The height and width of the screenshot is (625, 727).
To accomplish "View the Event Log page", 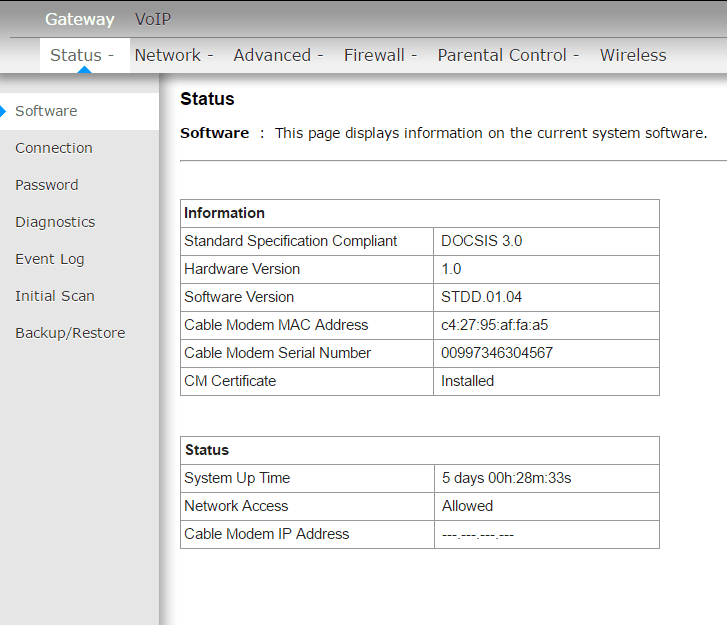I will (x=50, y=259).
